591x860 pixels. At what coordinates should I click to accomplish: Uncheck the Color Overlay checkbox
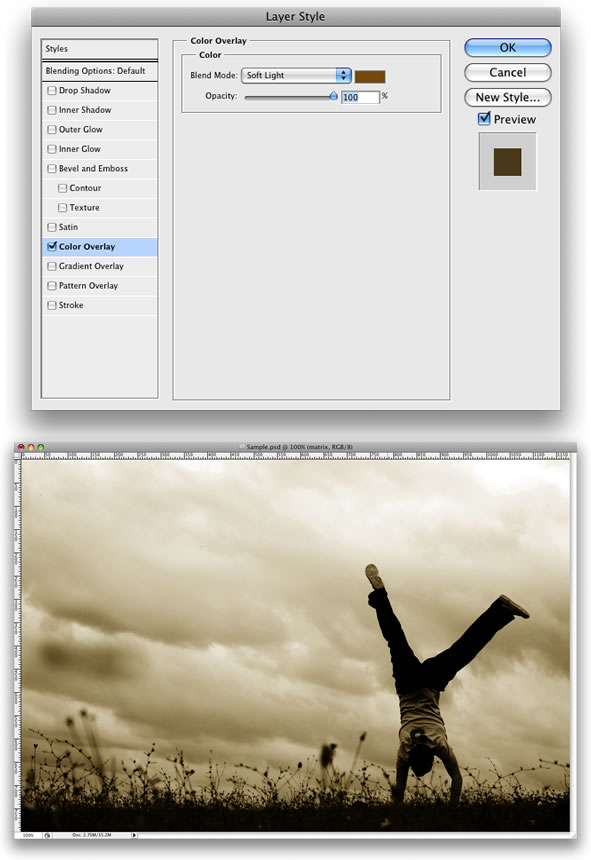pos(52,246)
